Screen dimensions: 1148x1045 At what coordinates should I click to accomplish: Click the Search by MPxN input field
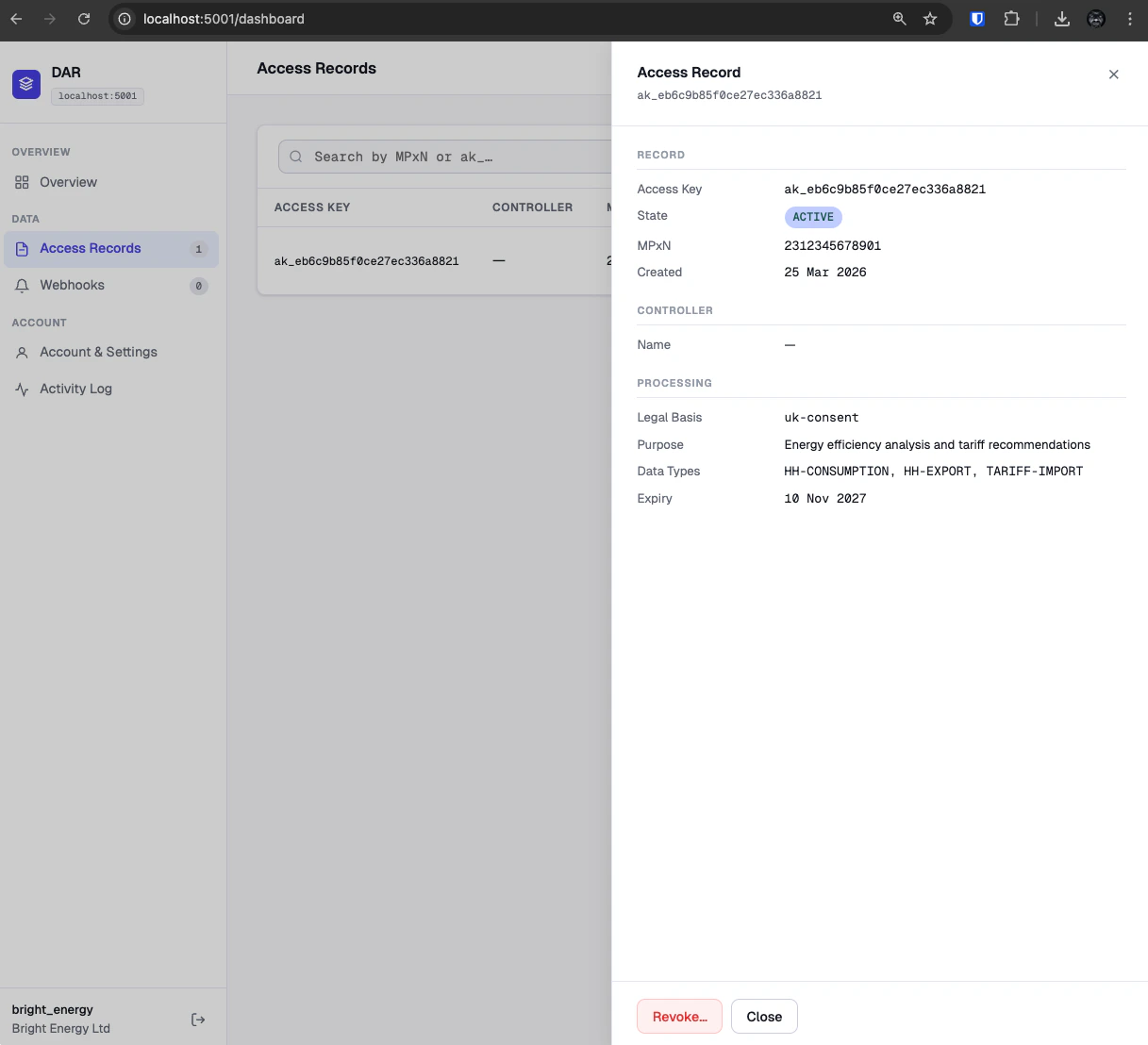(445, 157)
